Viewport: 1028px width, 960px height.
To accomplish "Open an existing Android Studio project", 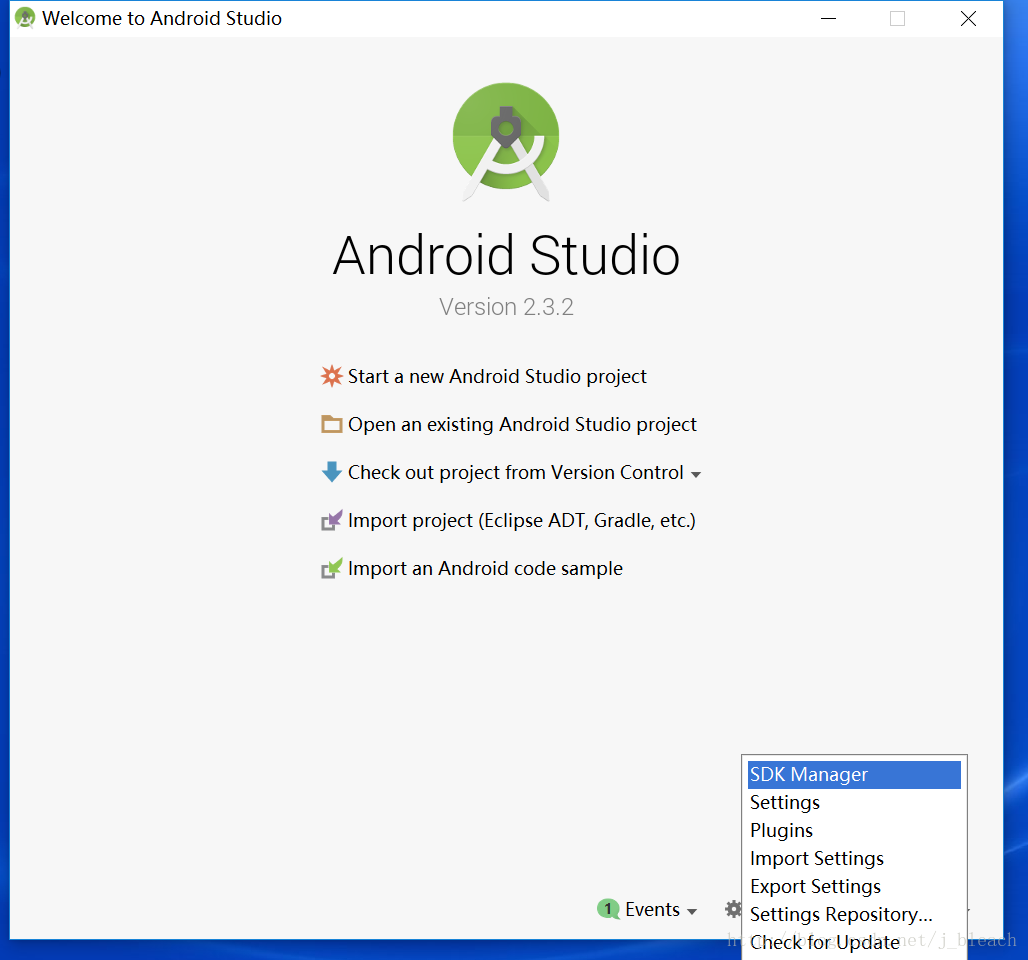I will coord(522,424).
